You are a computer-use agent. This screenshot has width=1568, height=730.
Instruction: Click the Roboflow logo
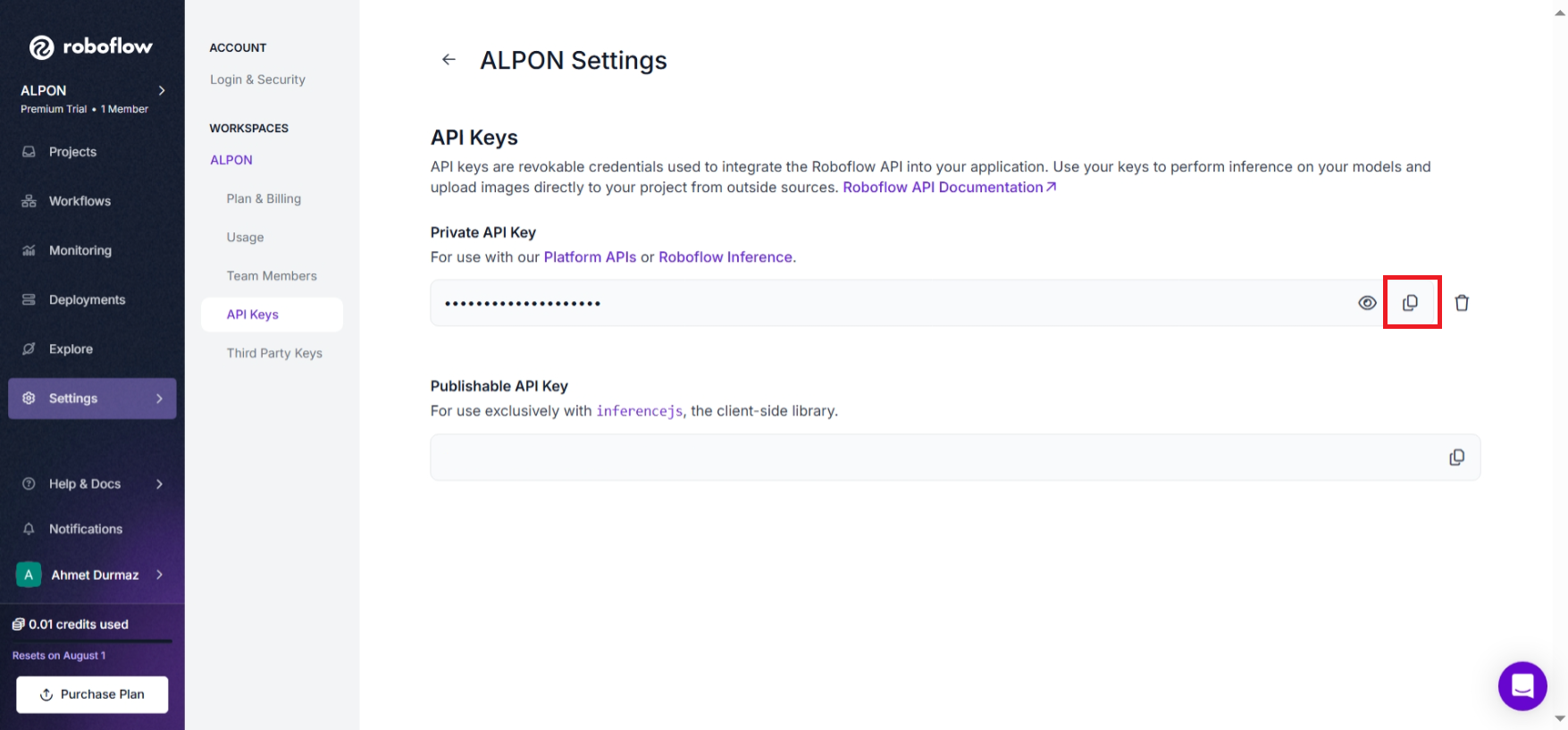(x=90, y=46)
